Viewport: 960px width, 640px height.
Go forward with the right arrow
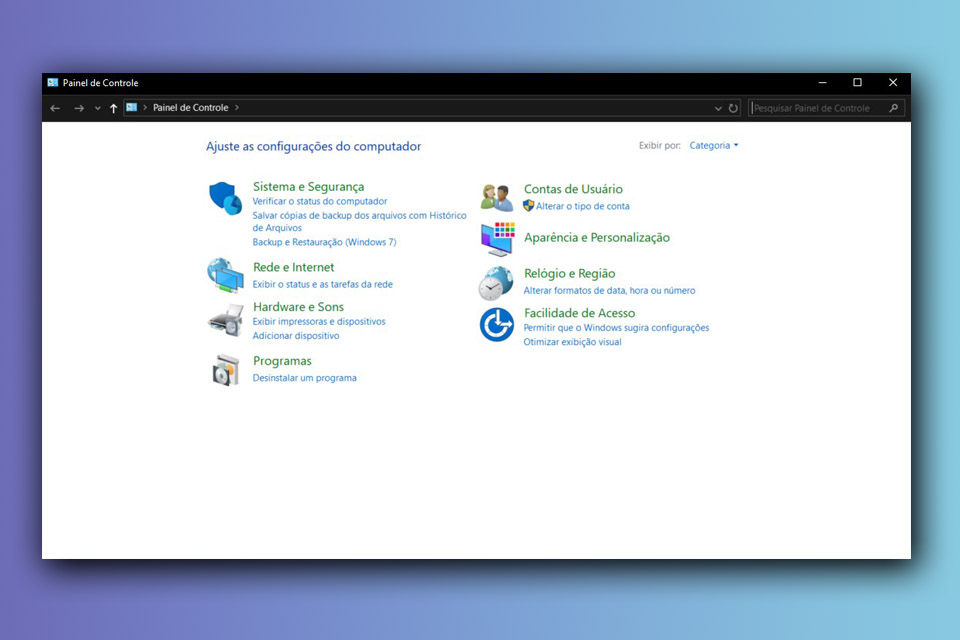click(x=79, y=108)
